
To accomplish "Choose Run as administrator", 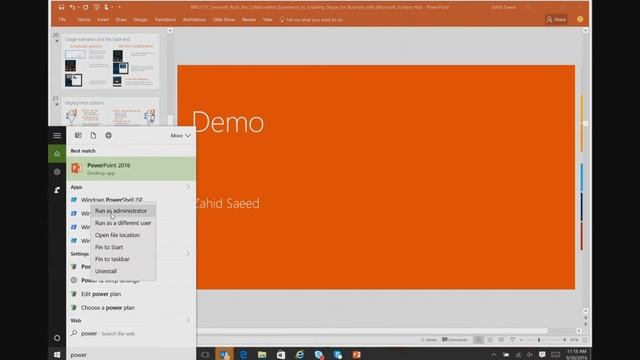I will pyautogui.click(x=123, y=211).
